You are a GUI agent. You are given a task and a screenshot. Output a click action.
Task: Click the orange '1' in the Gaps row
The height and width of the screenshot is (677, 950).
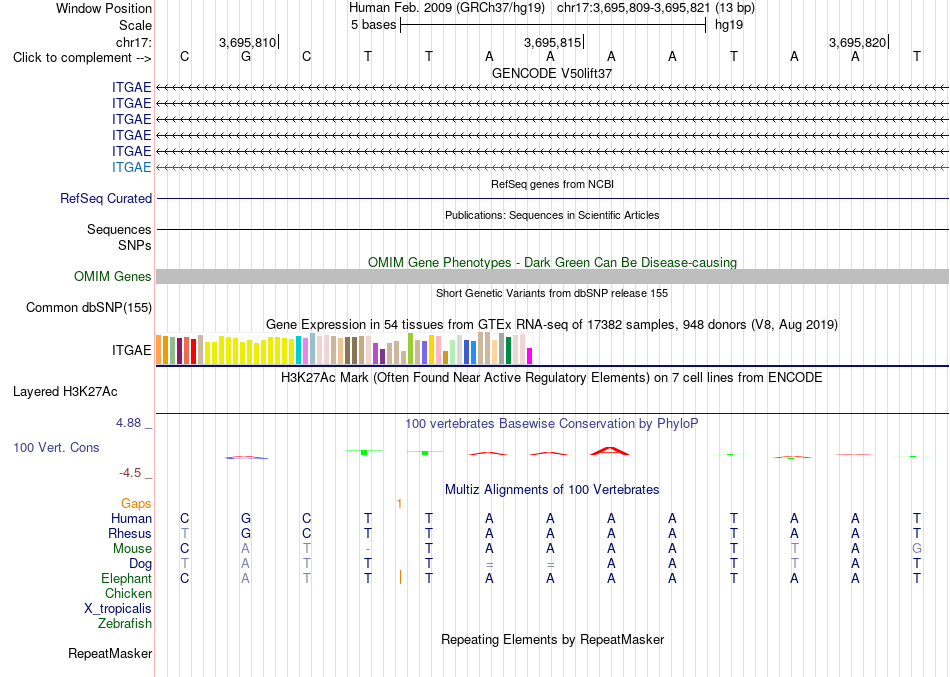coord(399,504)
